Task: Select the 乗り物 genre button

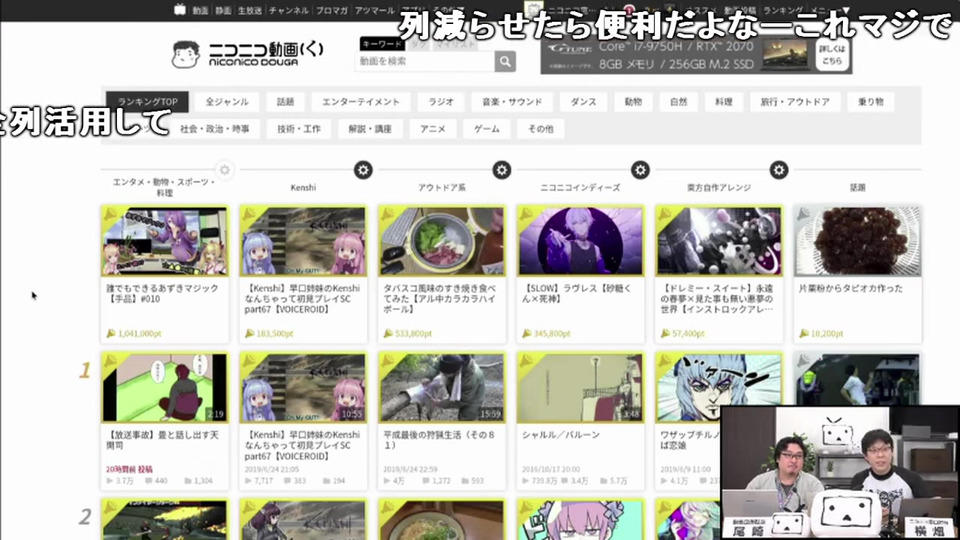Action: (x=870, y=102)
